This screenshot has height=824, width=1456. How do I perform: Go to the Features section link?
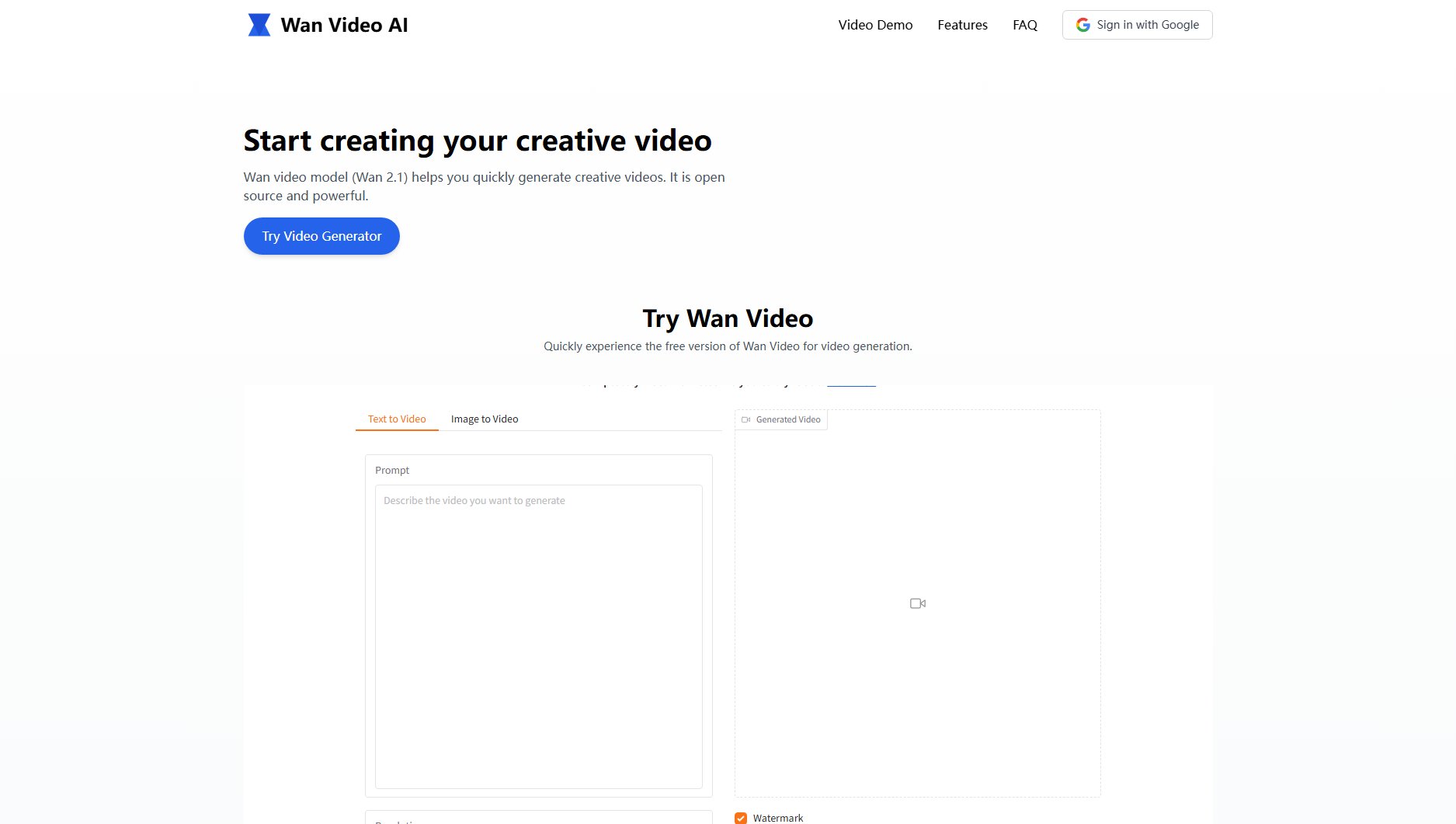pos(962,25)
